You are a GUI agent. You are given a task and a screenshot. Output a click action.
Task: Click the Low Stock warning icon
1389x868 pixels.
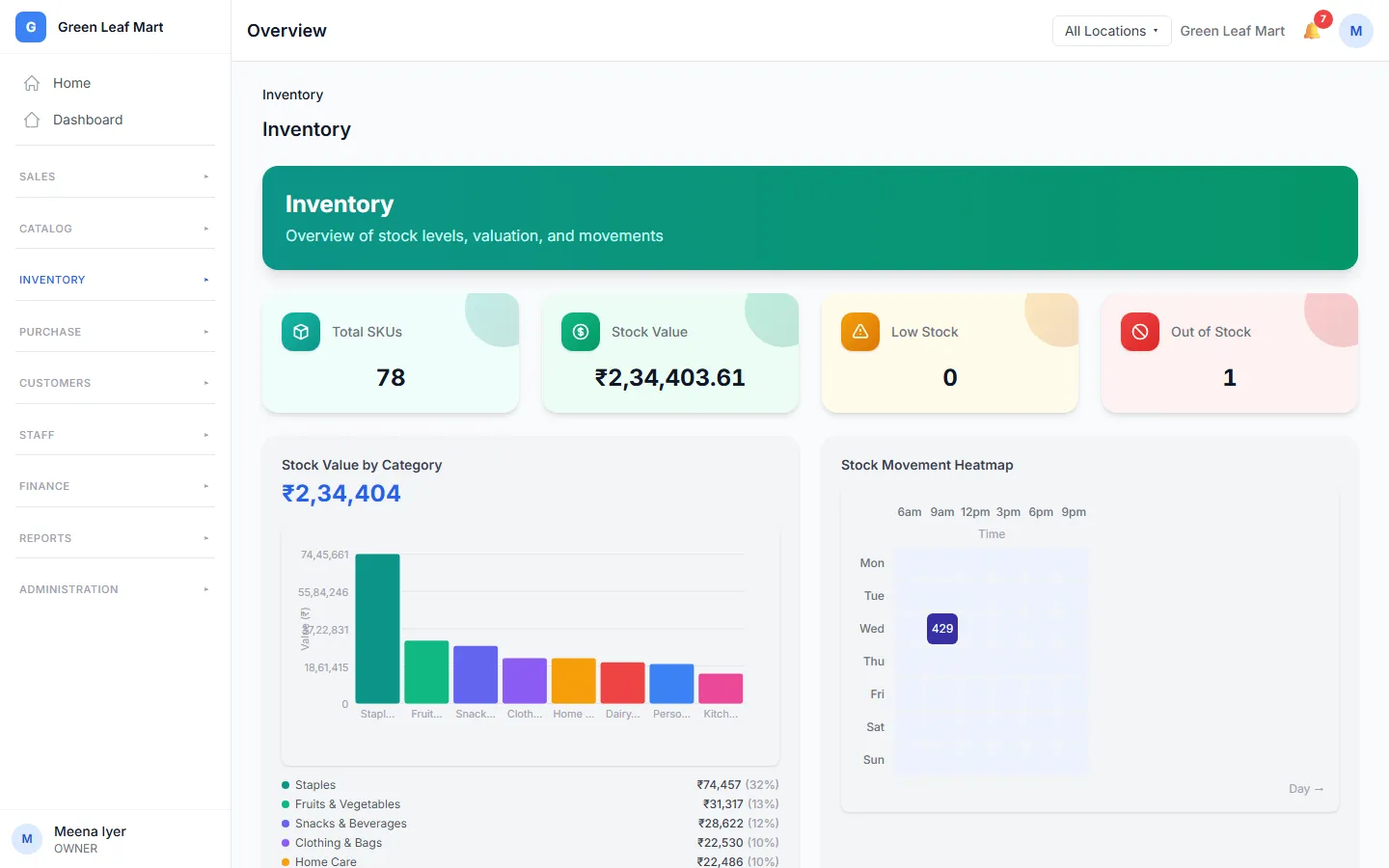pos(860,332)
